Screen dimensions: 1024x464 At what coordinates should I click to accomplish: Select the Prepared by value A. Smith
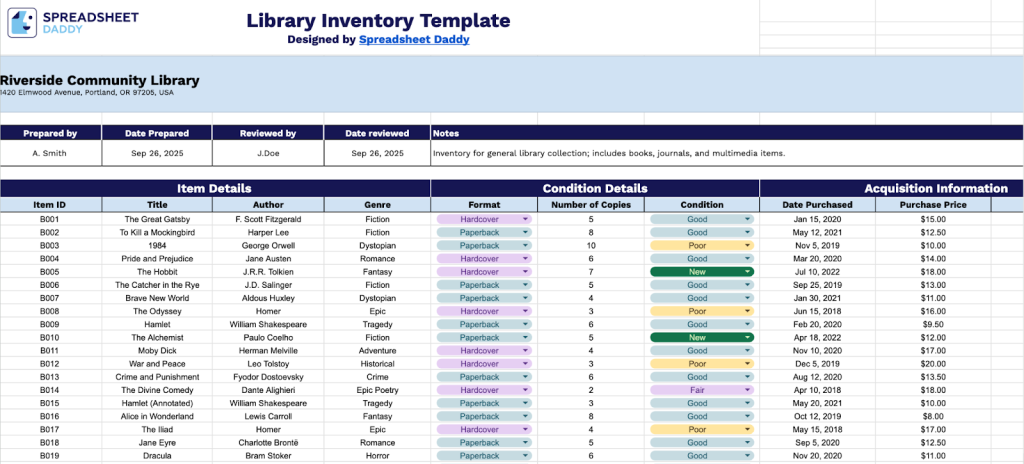(x=50, y=154)
